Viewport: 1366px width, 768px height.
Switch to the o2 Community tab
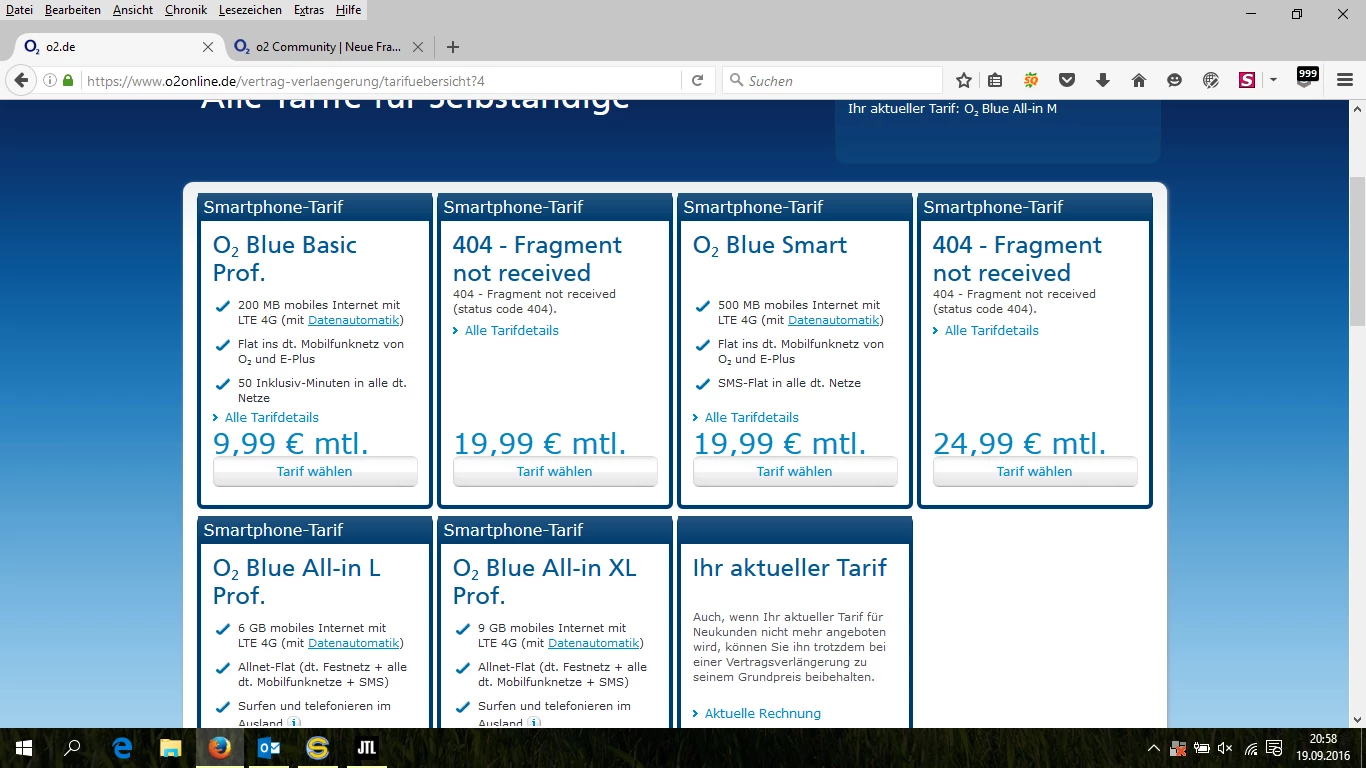327,47
